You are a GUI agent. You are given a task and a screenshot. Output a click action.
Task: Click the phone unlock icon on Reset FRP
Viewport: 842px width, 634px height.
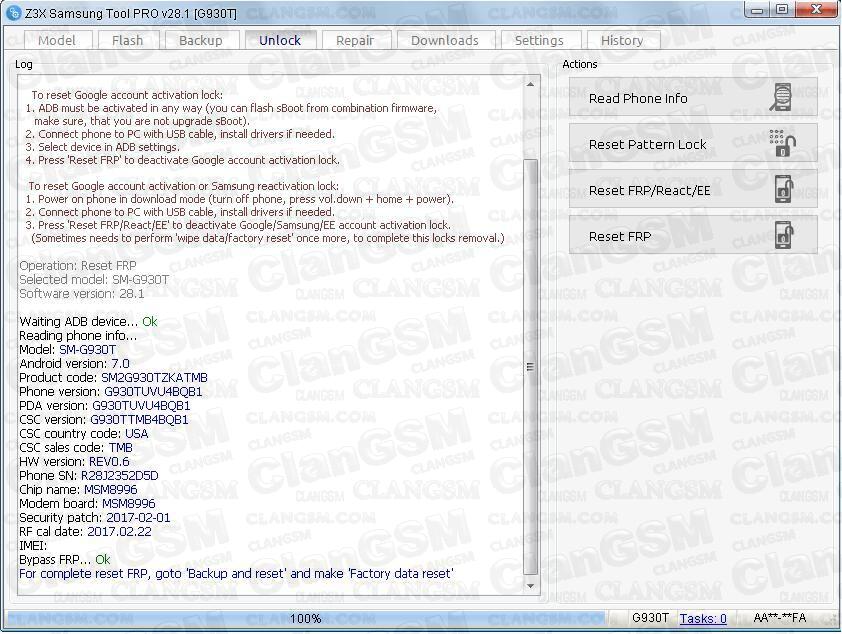click(x=784, y=235)
